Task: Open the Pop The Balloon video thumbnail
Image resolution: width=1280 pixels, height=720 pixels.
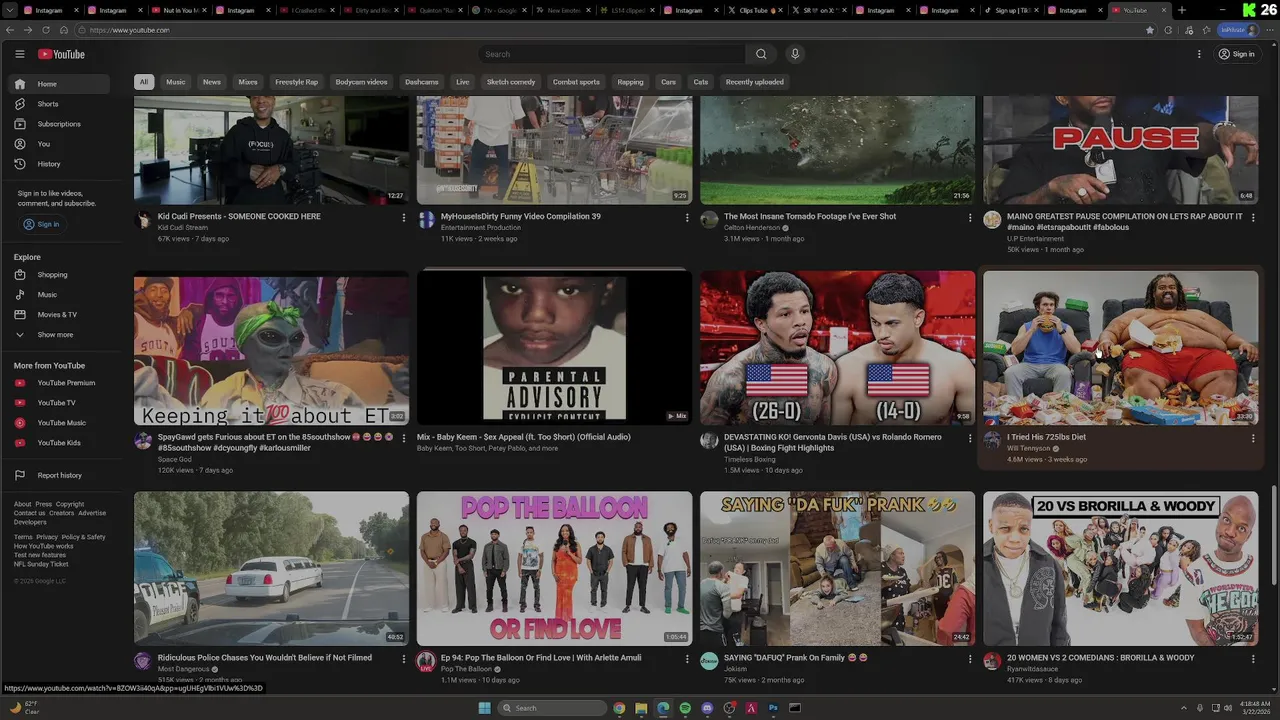Action: (x=554, y=568)
